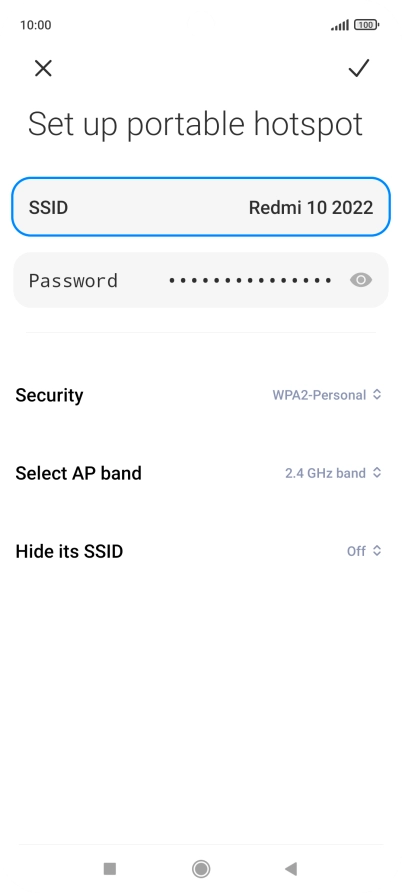This screenshot has width=402, height=893.
Task: Tap the Security row label
Action: pyautogui.click(x=50, y=395)
